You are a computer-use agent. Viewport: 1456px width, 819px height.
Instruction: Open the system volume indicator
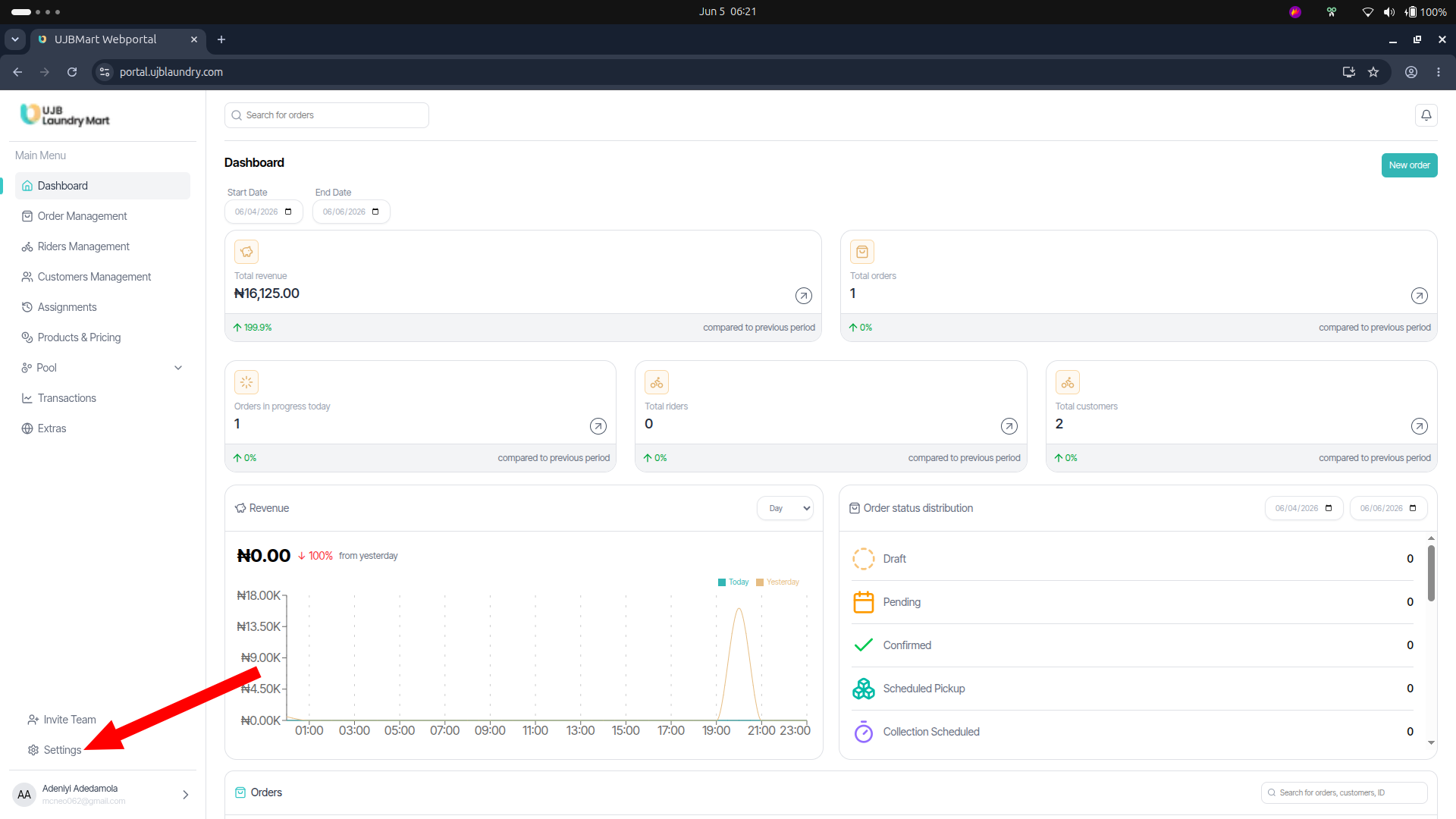[1389, 12]
